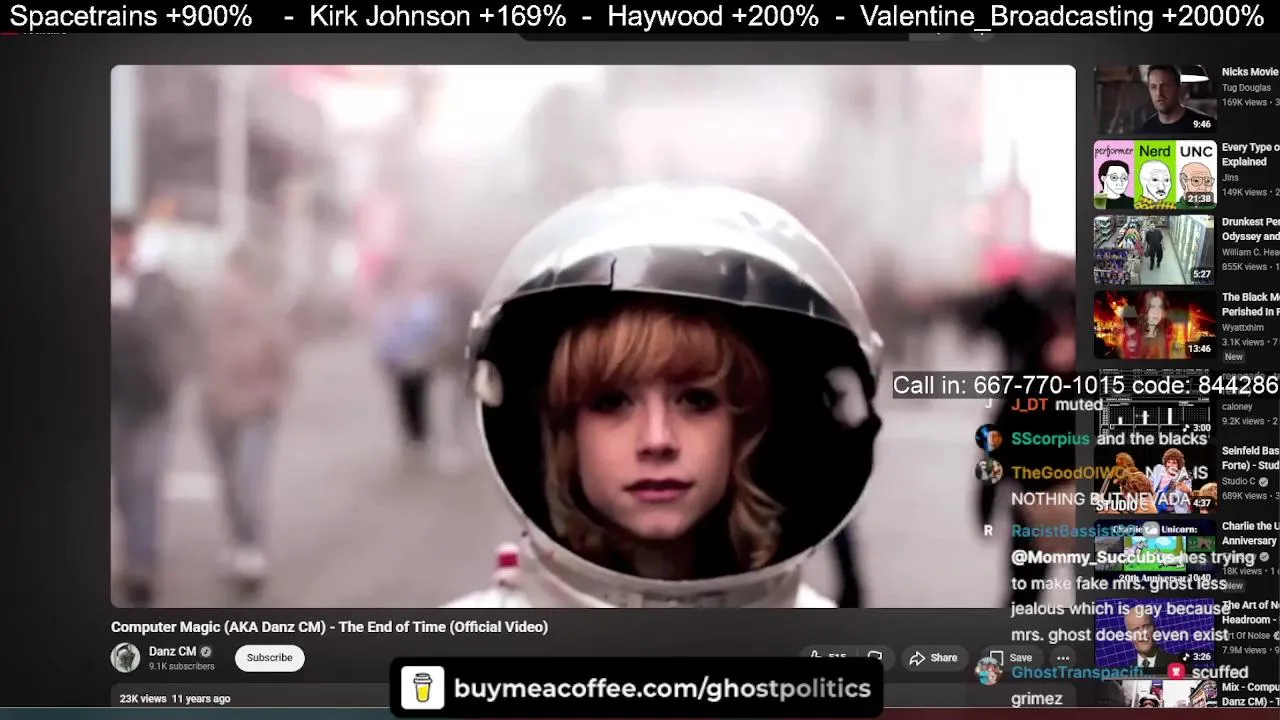Click the Tug Douglas channel name
This screenshot has height=720, width=1280.
coord(1246,87)
